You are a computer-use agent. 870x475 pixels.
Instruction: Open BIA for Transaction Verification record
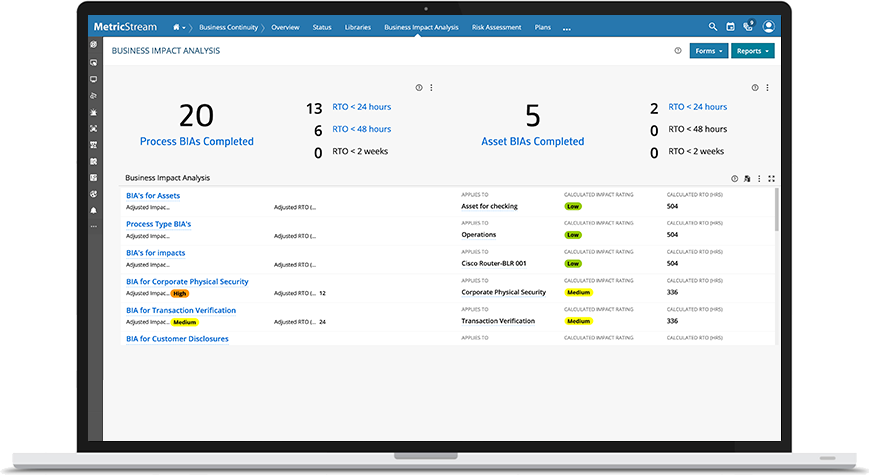181,311
